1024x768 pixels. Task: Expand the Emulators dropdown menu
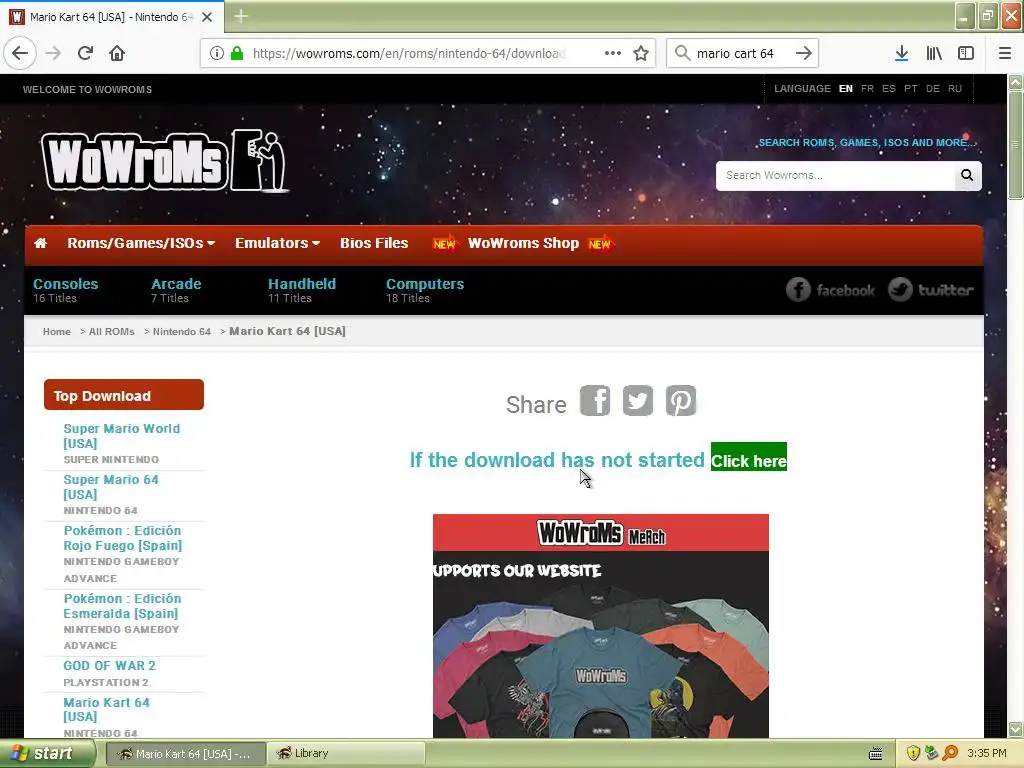pyautogui.click(x=278, y=243)
